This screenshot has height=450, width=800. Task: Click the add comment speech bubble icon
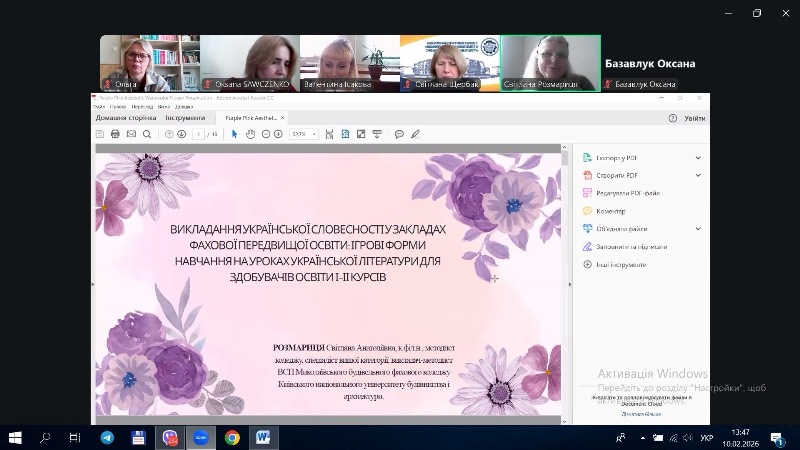click(399, 134)
